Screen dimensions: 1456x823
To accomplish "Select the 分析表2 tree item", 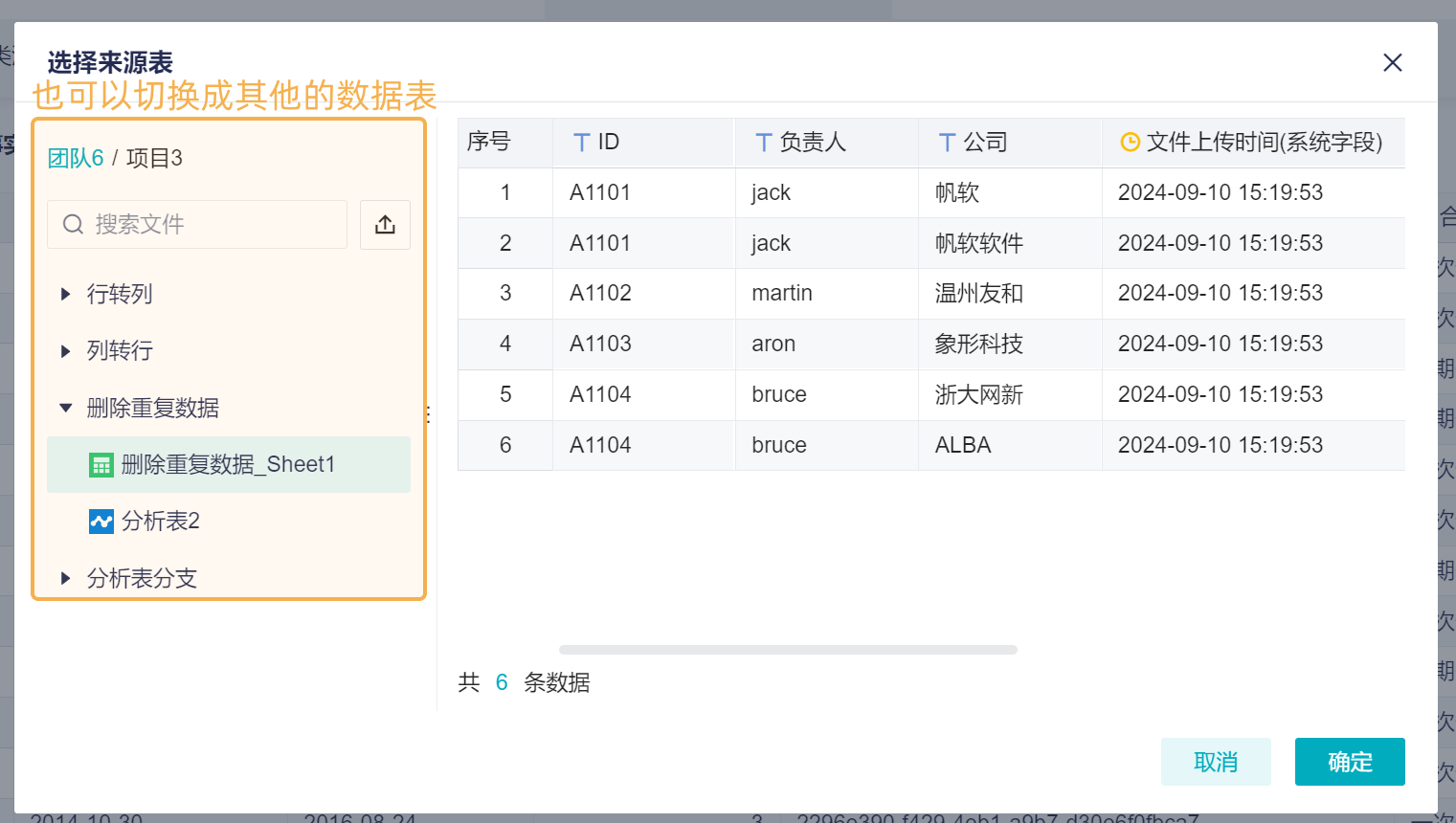I will point(161,522).
